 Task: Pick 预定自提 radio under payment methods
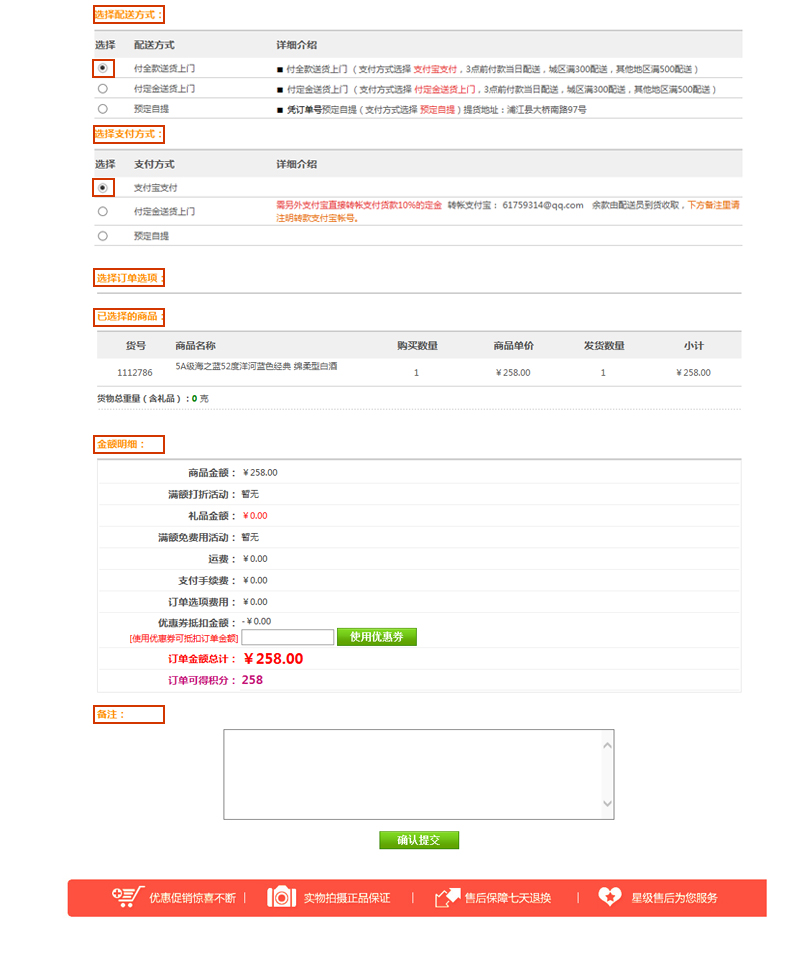coord(102,236)
